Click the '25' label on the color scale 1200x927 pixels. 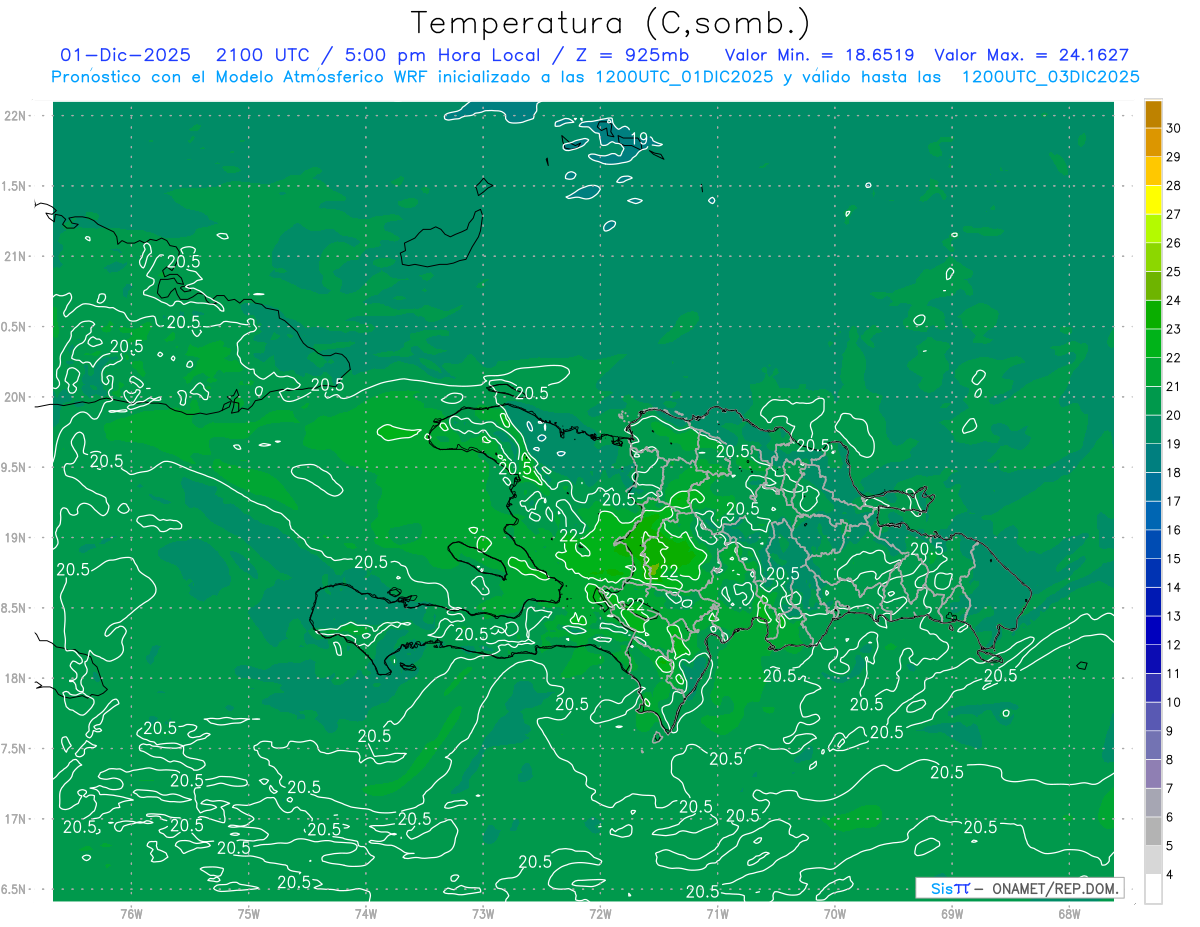[1175, 272]
